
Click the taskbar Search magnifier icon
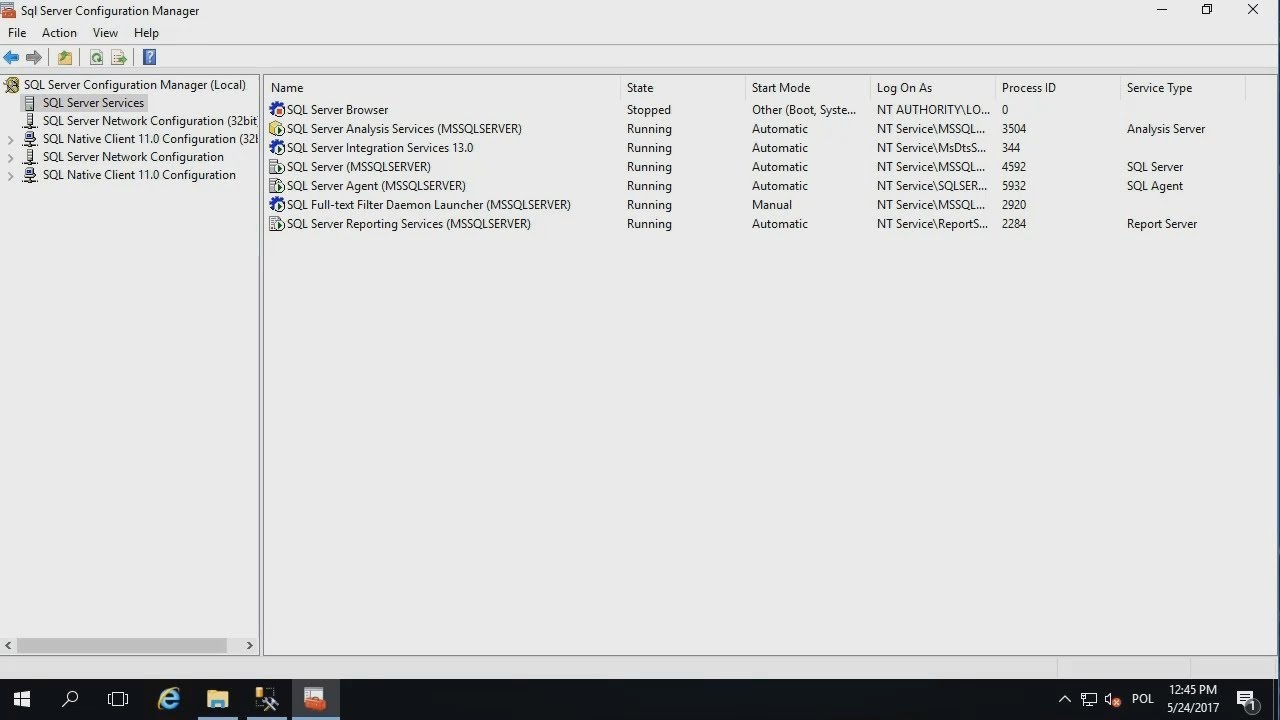70,699
